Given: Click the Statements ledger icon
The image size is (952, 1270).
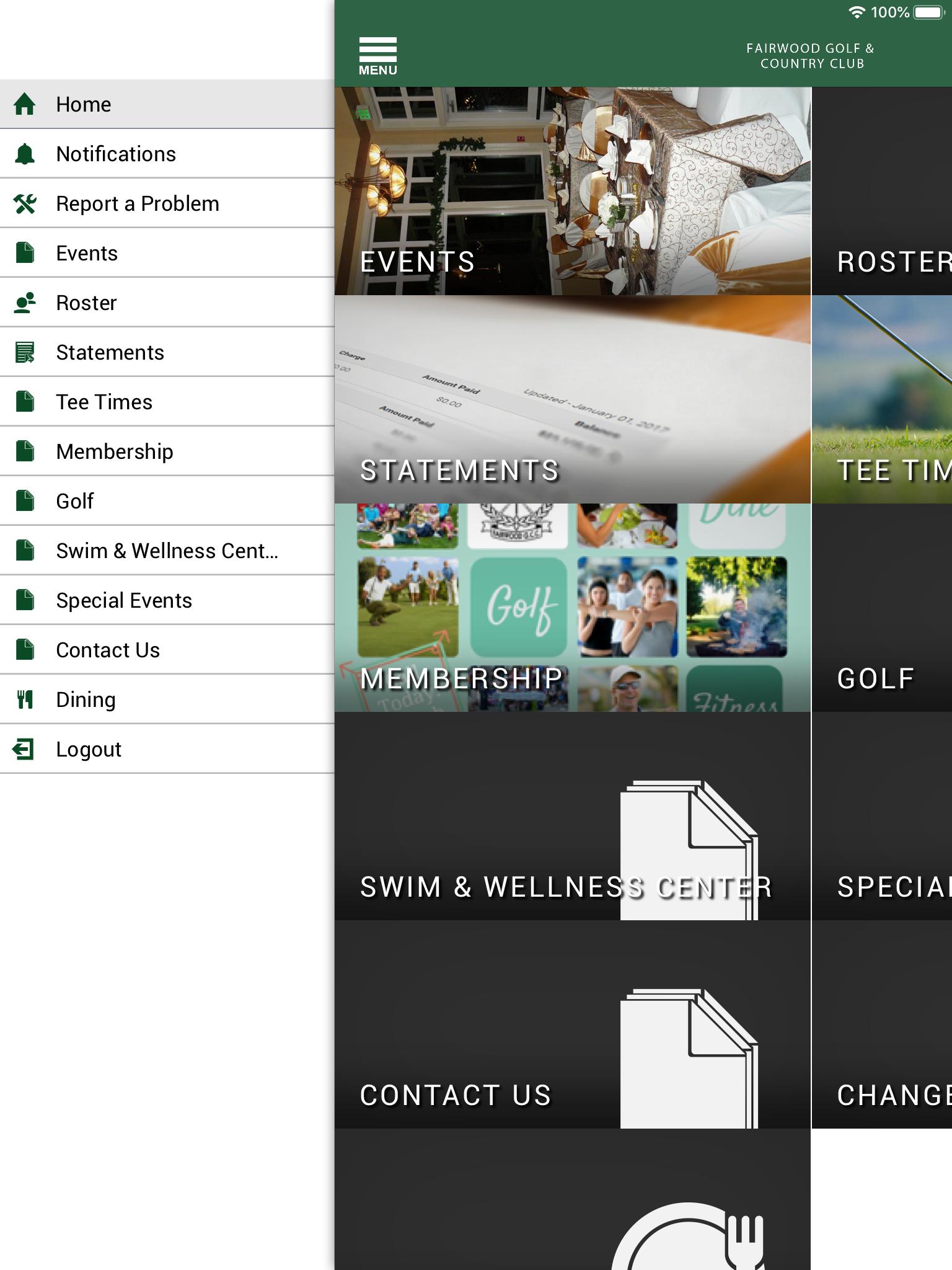Looking at the screenshot, I should pyautogui.click(x=25, y=352).
